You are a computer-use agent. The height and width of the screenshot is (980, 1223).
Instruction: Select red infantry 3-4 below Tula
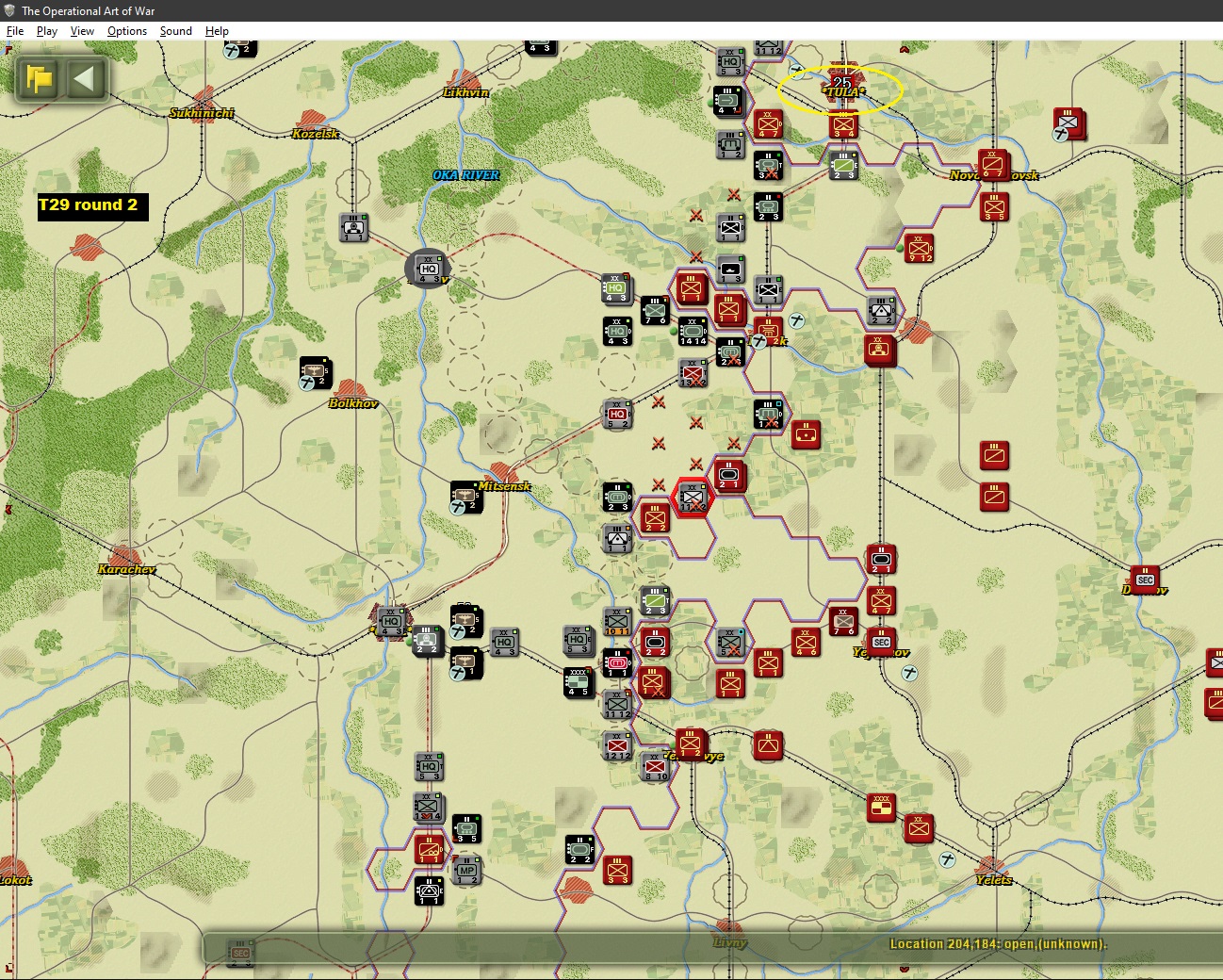843,123
